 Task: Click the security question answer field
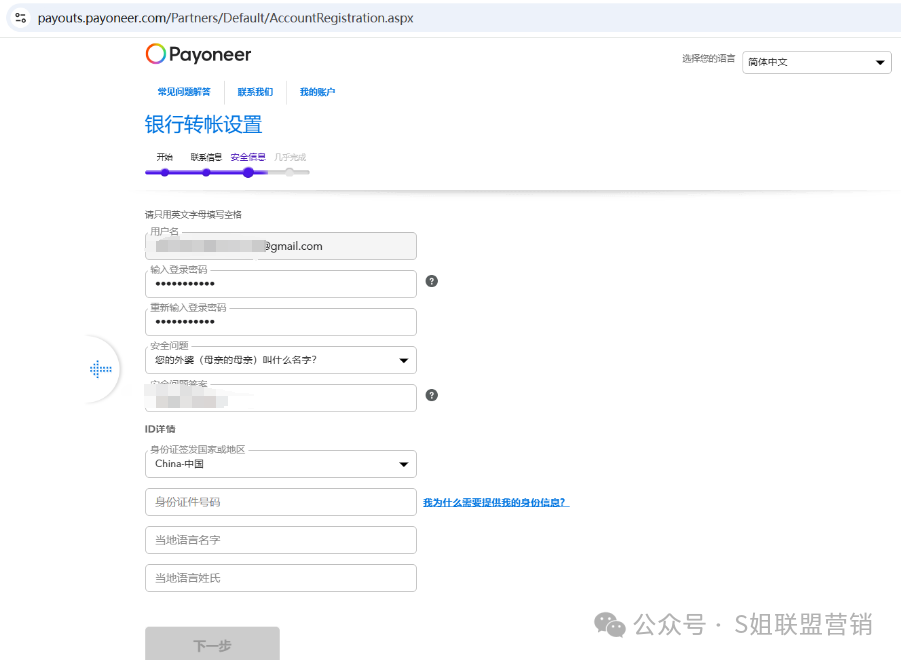[281, 398]
